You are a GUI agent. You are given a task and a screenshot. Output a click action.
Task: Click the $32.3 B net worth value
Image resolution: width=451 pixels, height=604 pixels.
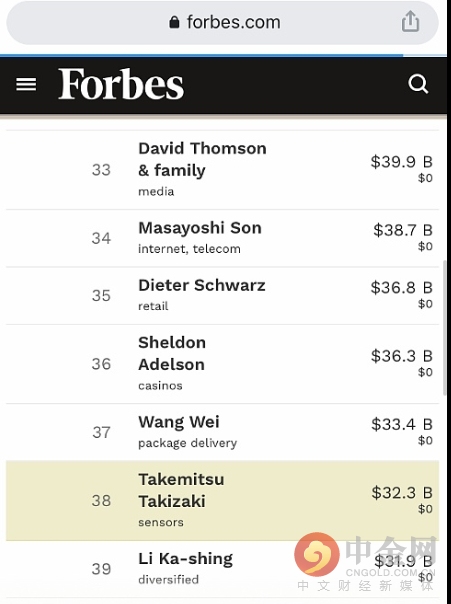(x=402, y=493)
